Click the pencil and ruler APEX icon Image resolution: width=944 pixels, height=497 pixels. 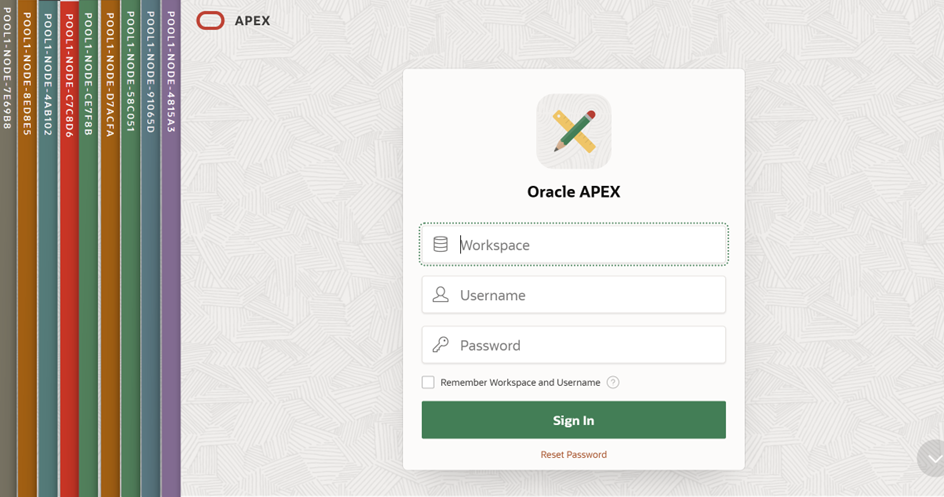pos(574,131)
